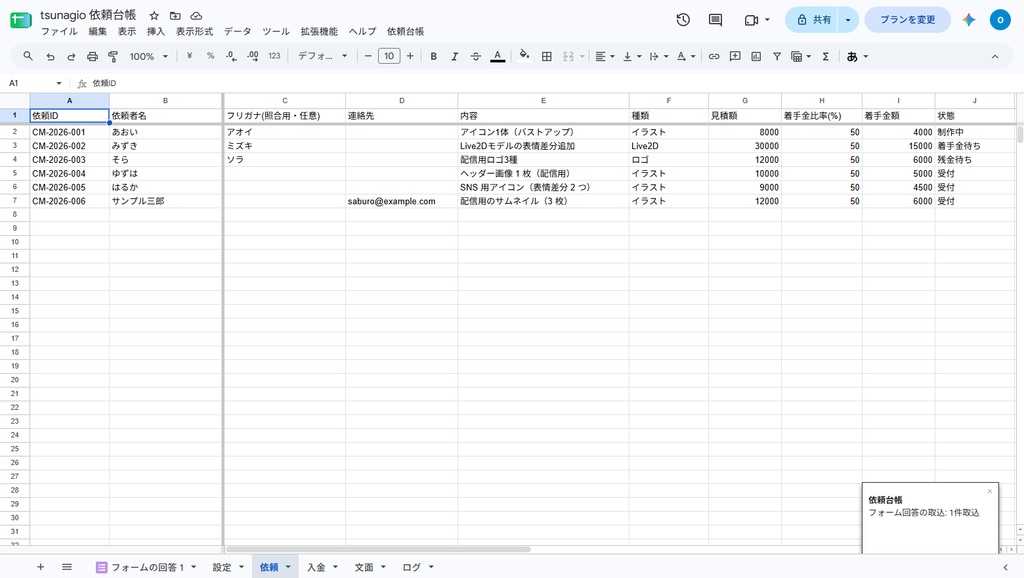Image resolution: width=1024 pixels, height=578 pixels.
Task: Insert a link
Action: pyautogui.click(x=714, y=57)
